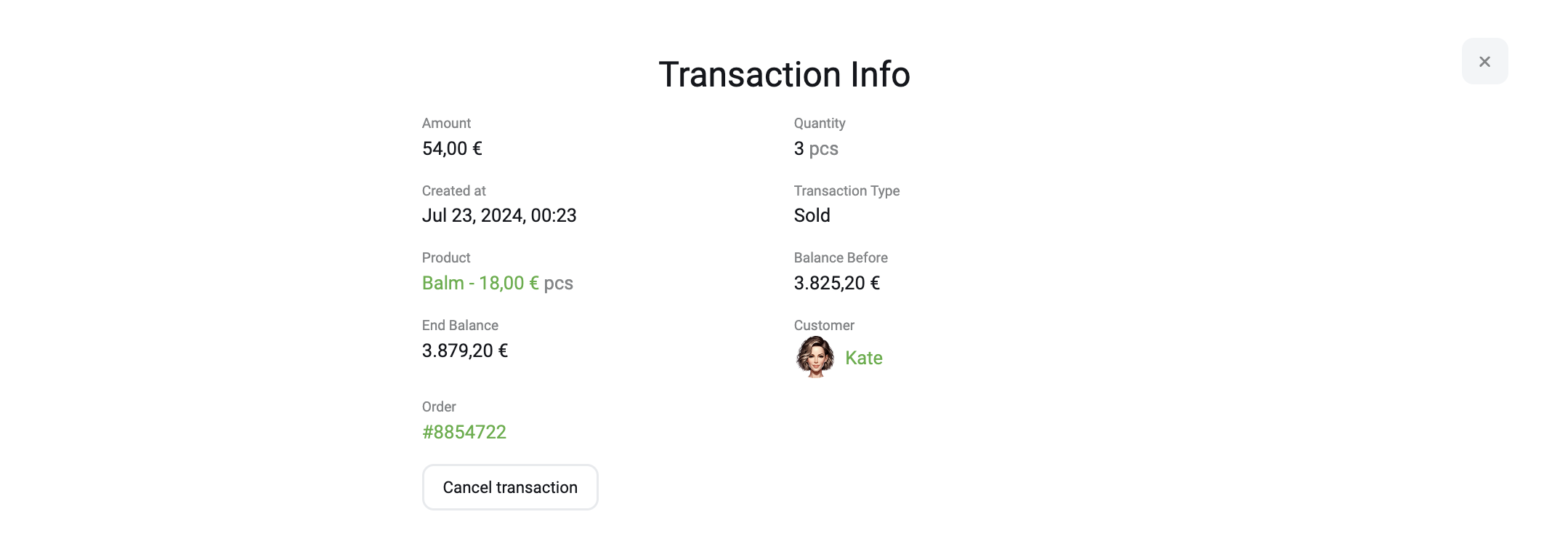Viewport: 1568px width, 541px height.
Task: Click the Sold transaction type value
Action: [x=812, y=215]
